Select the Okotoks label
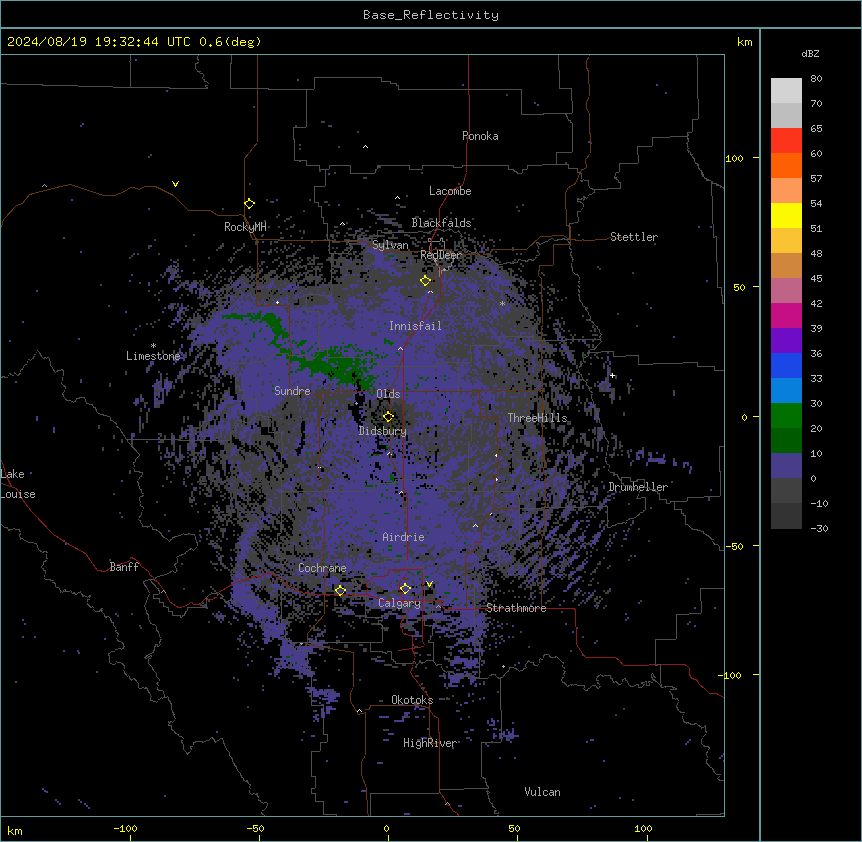The width and height of the screenshot is (862, 842). pyautogui.click(x=412, y=700)
